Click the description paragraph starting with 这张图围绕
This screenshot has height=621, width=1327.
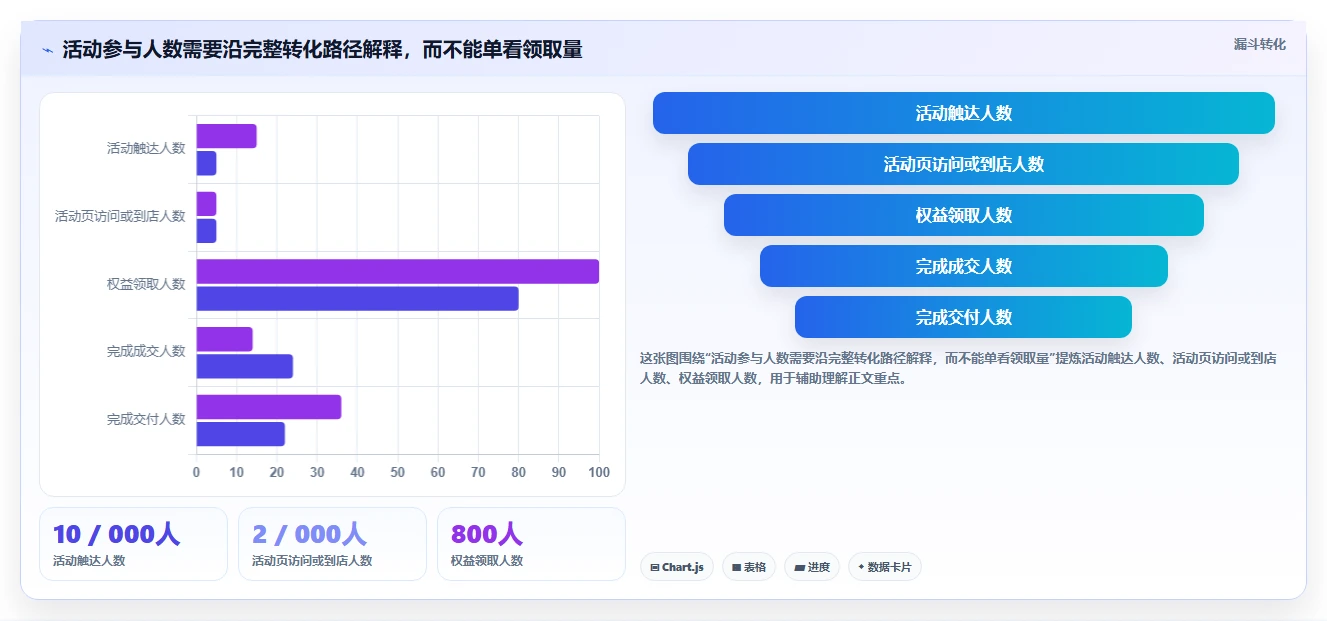pyautogui.click(x=958, y=368)
